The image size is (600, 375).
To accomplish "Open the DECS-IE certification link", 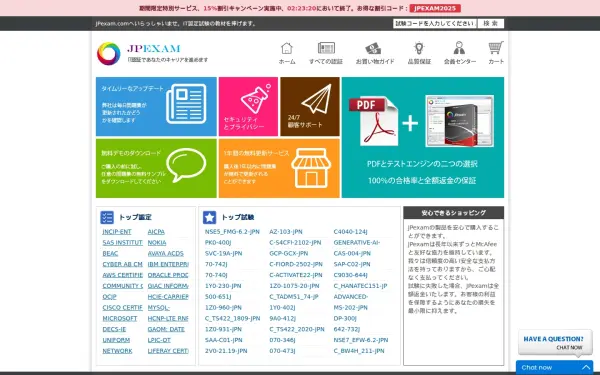I will click(114, 329).
